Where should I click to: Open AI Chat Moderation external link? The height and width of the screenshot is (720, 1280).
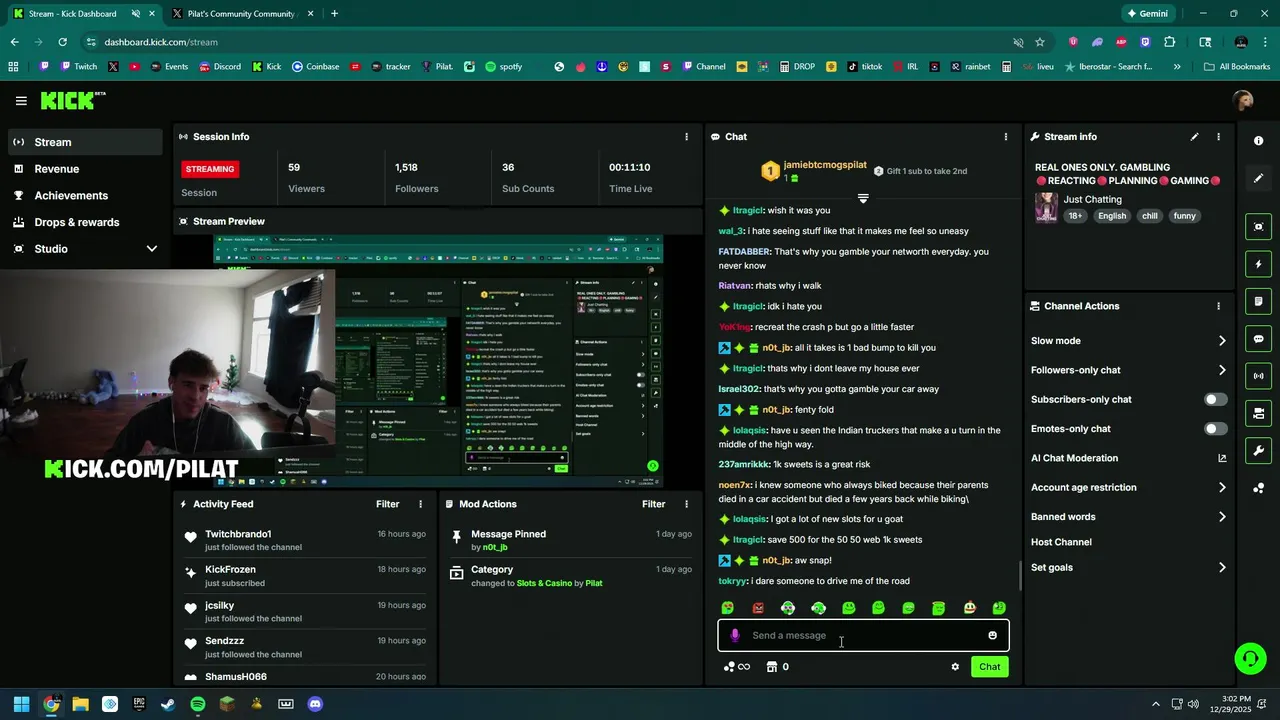point(1222,458)
